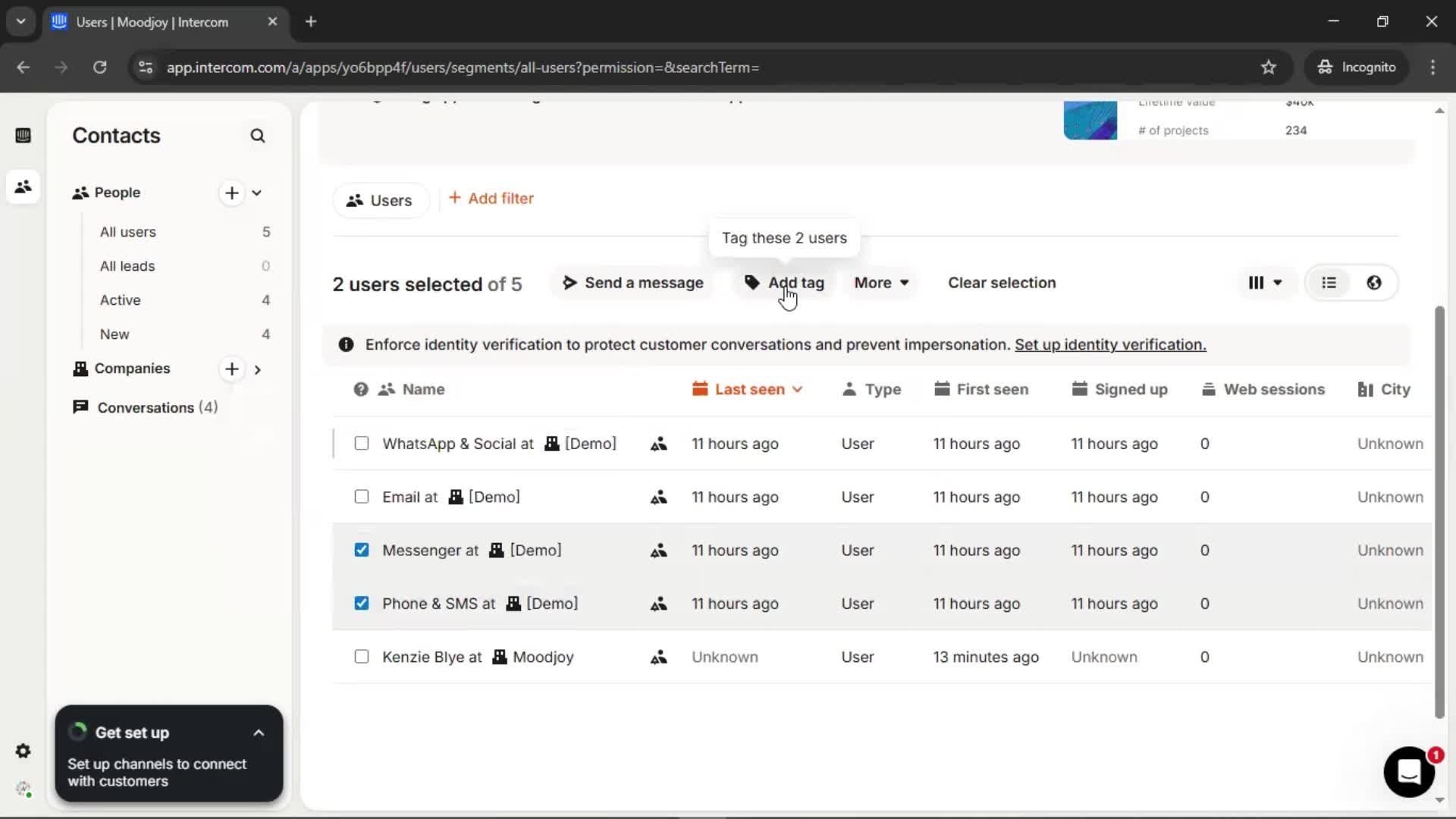Collapse the Get set up panel

(259, 733)
